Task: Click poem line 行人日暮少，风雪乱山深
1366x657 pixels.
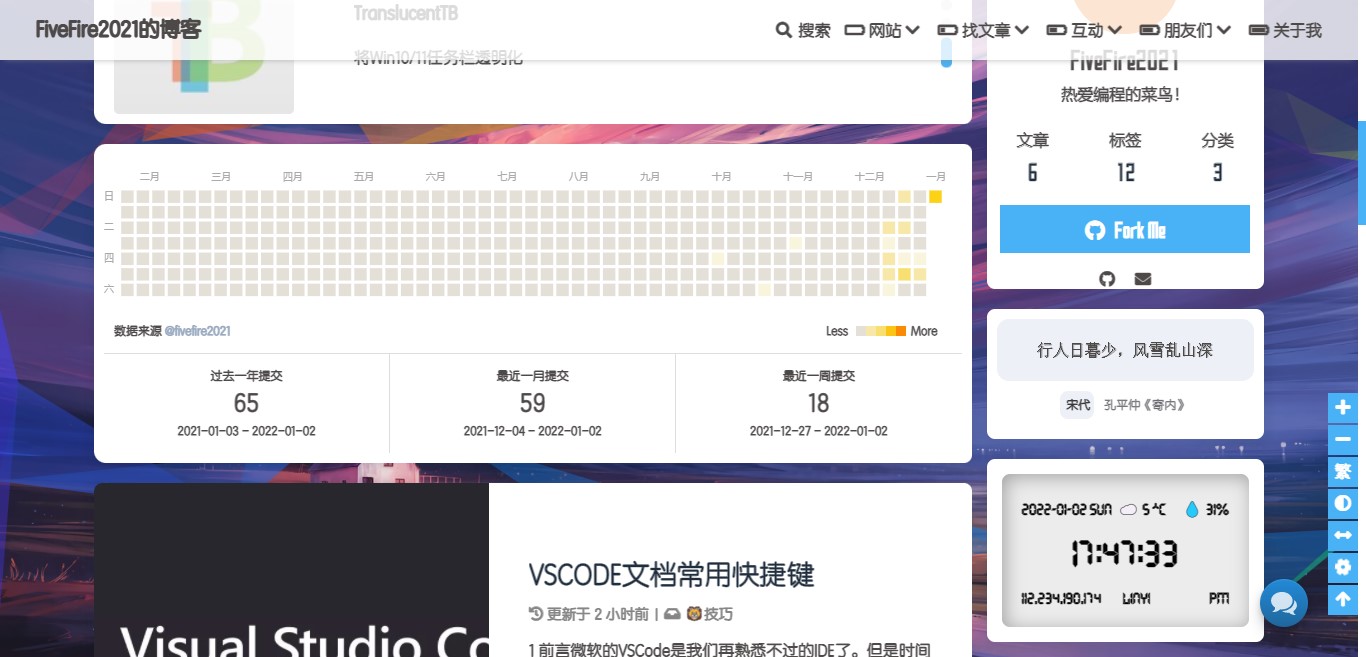Action: [x=1125, y=350]
